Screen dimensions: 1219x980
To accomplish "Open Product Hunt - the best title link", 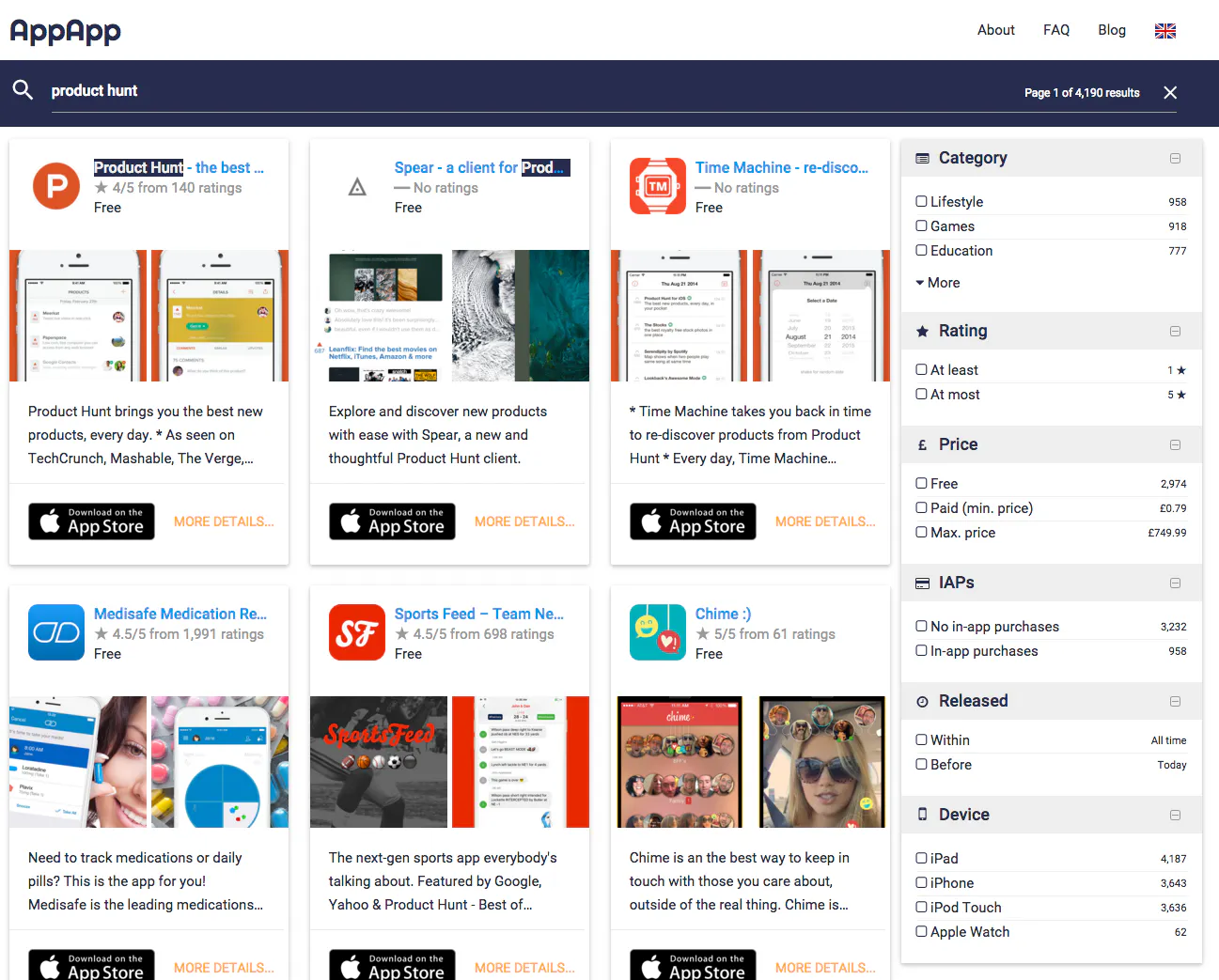I will coord(179,167).
